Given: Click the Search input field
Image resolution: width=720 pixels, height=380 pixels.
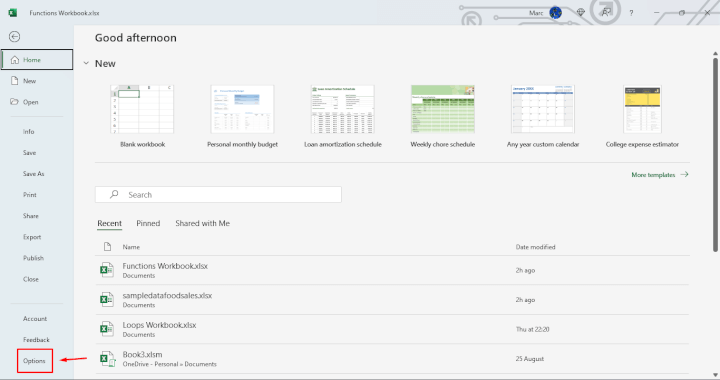Looking at the screenshot, I should tap(218, 195).
